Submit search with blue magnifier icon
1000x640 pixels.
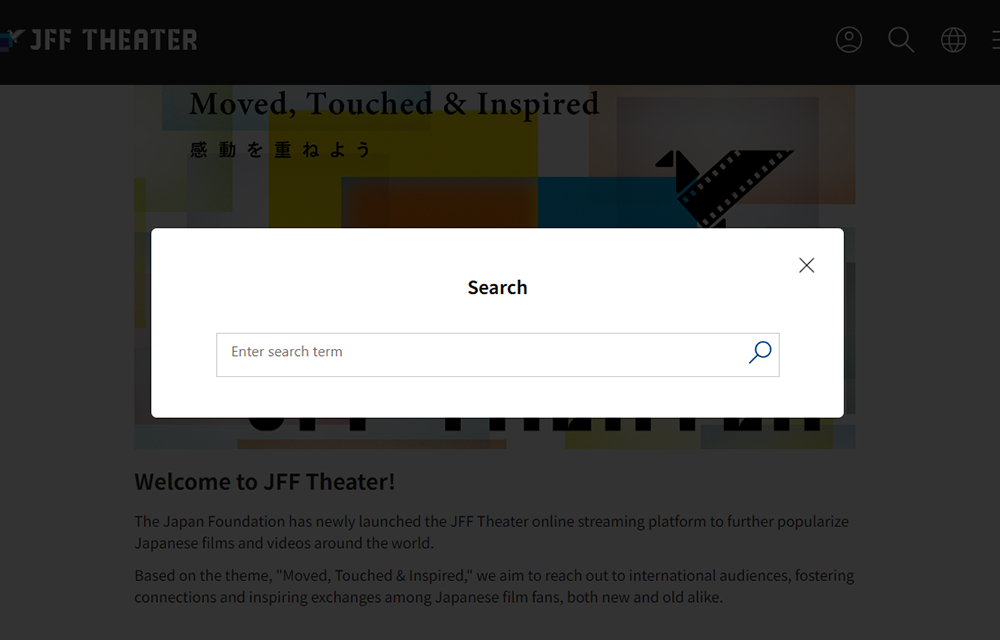click(x=760, y=353)
